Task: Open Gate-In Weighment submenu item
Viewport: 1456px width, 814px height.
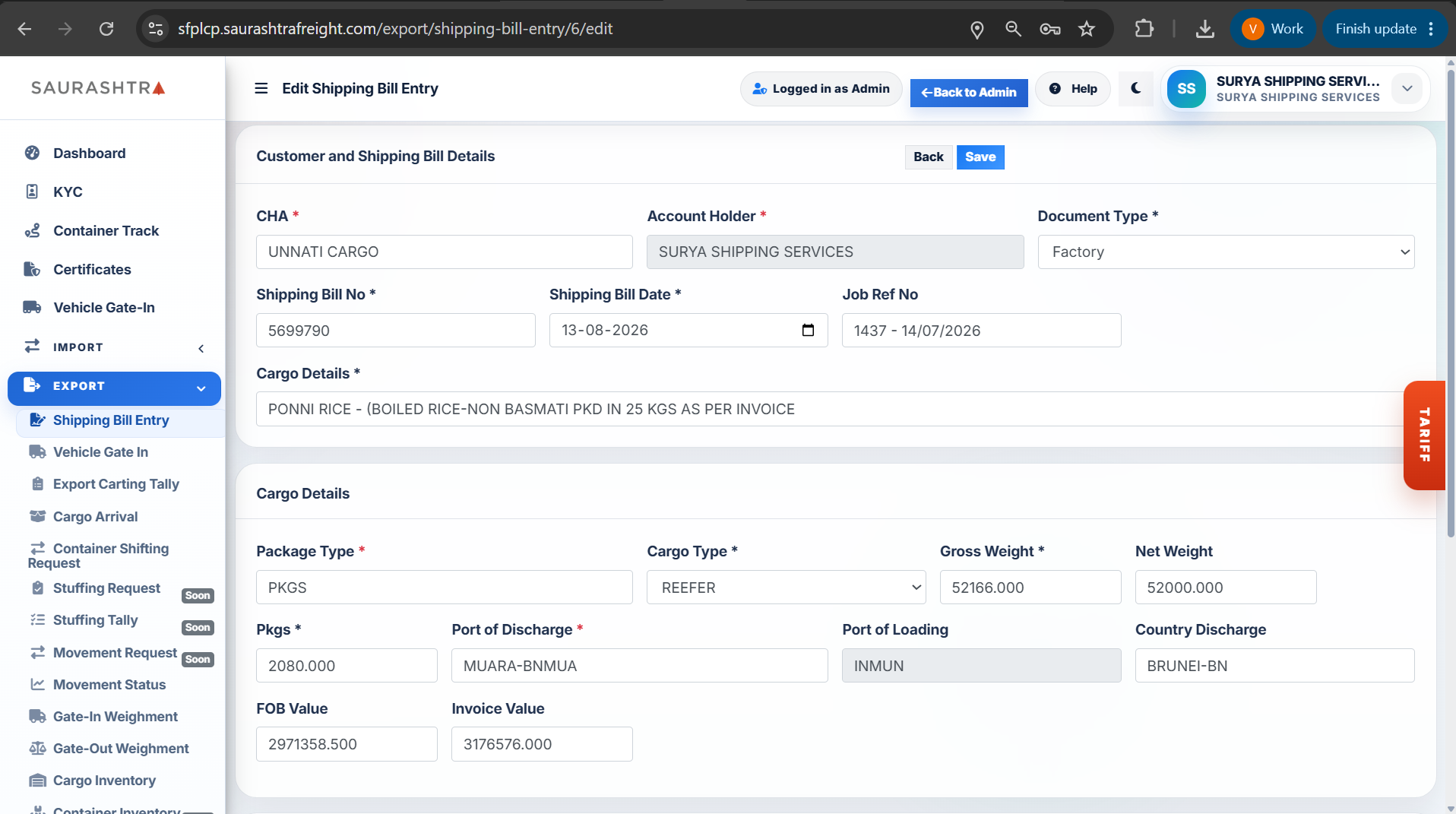Action: coord(115,717)
